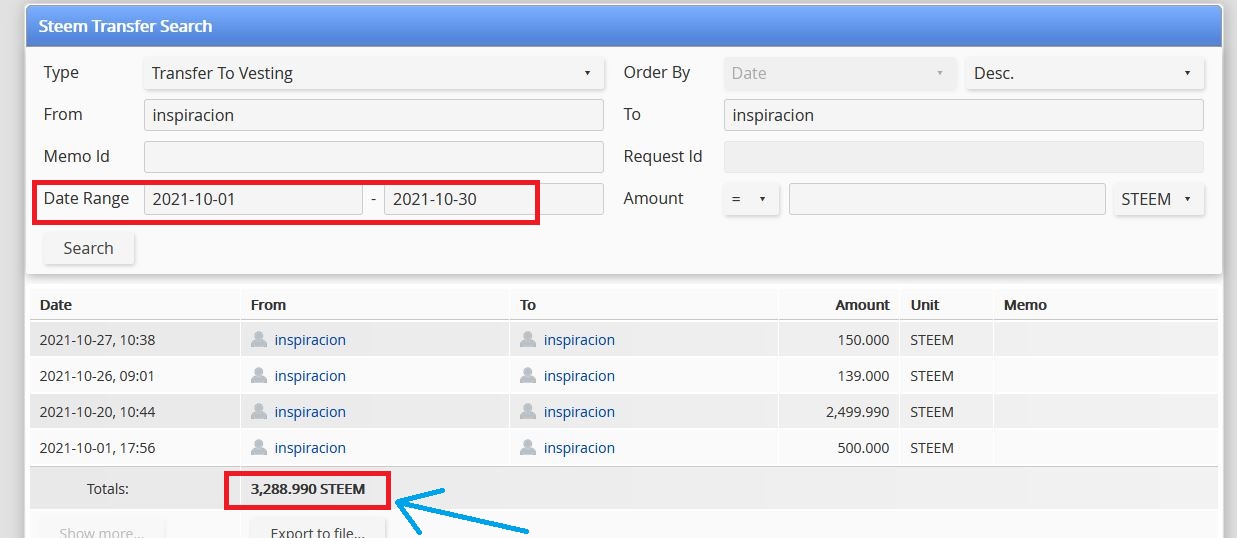Click the Unit column header
This screenshot has height=538, width=1237.
tap(925, 305)
